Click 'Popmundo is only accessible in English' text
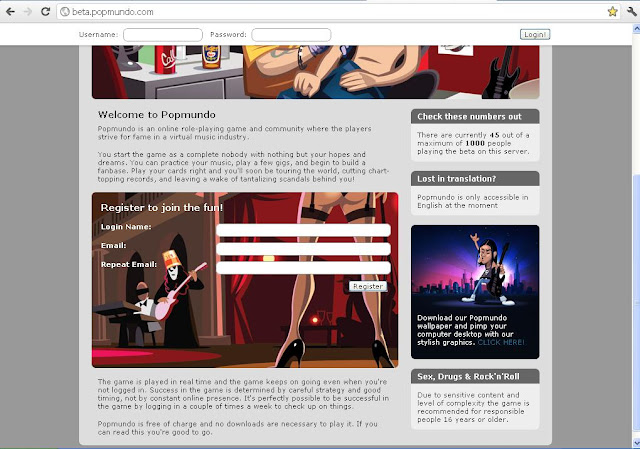The image size is (640, 449). (x=473, y=201)
